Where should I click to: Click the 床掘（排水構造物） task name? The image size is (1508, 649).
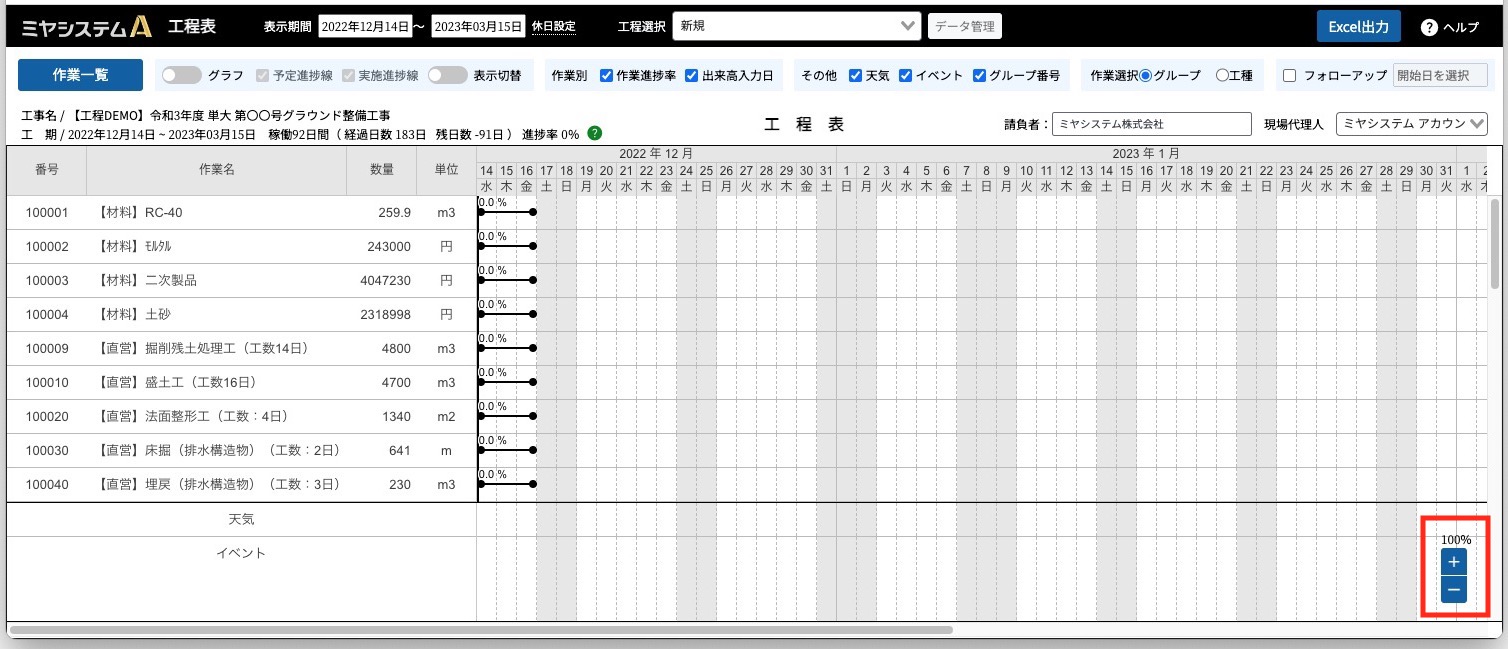(218, 451)
